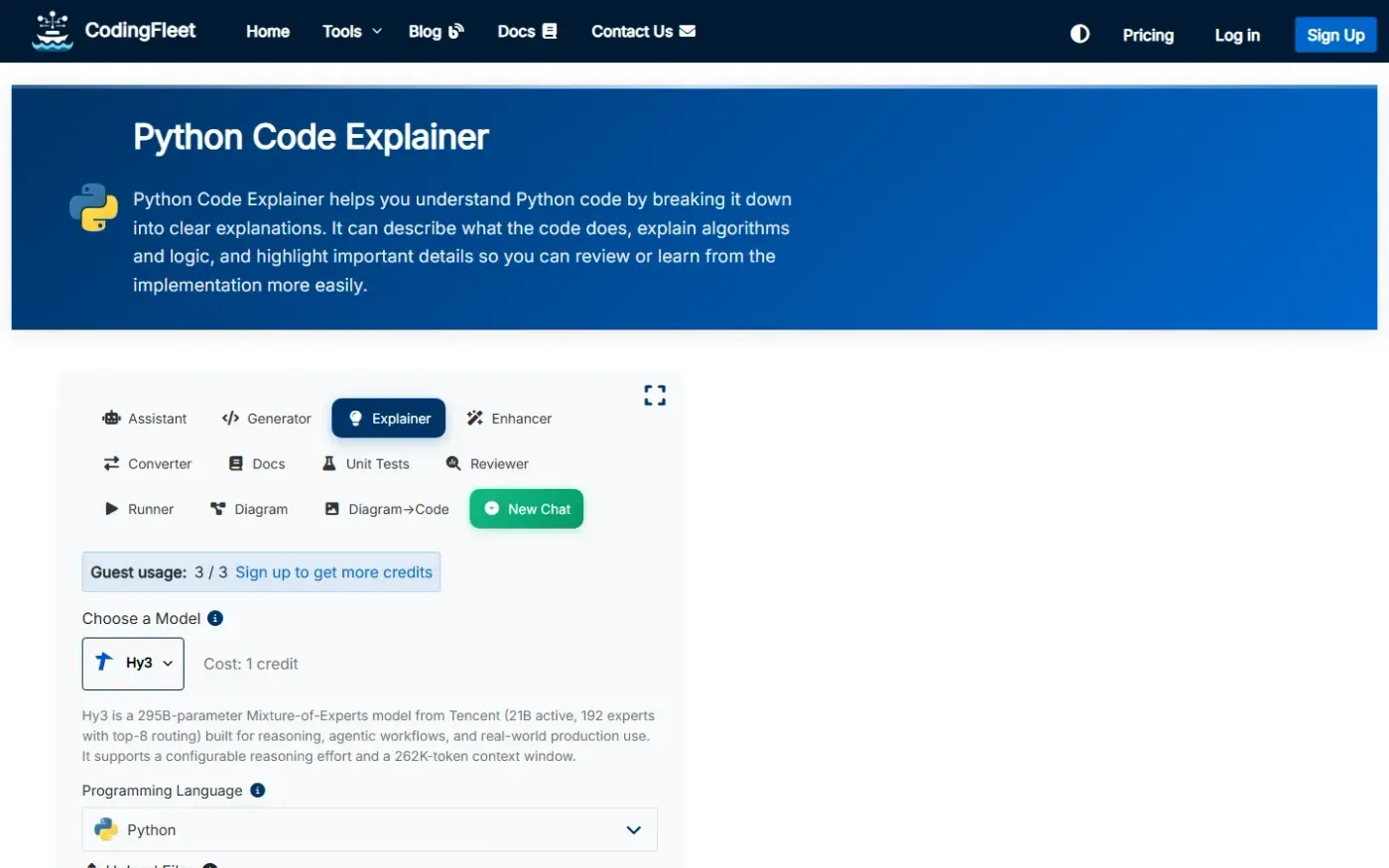Click the Explainer lightbulb icon
1389x868 pixels.
click(356, 419)
